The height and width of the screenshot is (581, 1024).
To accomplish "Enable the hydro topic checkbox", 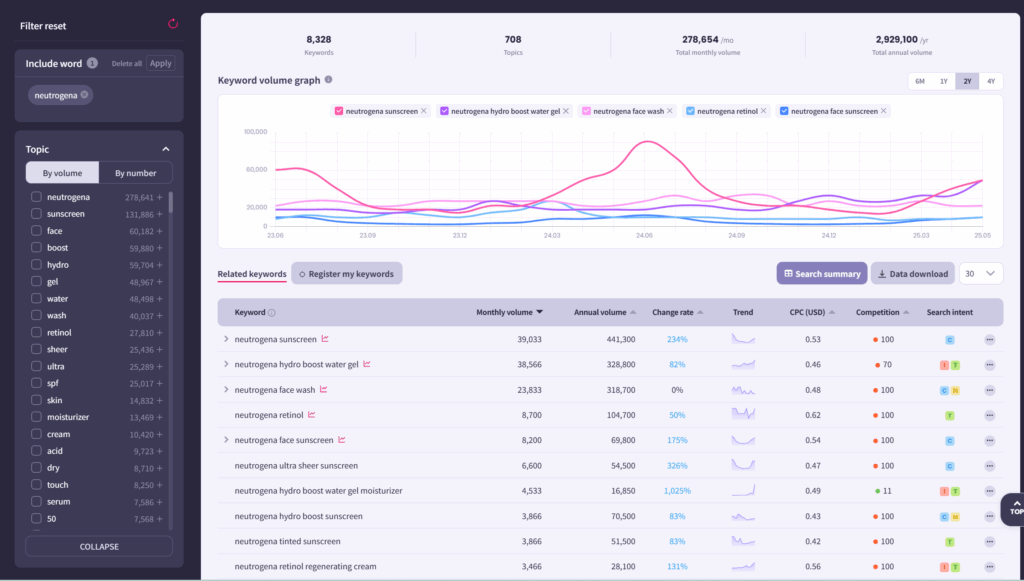I will pos(36,265).
